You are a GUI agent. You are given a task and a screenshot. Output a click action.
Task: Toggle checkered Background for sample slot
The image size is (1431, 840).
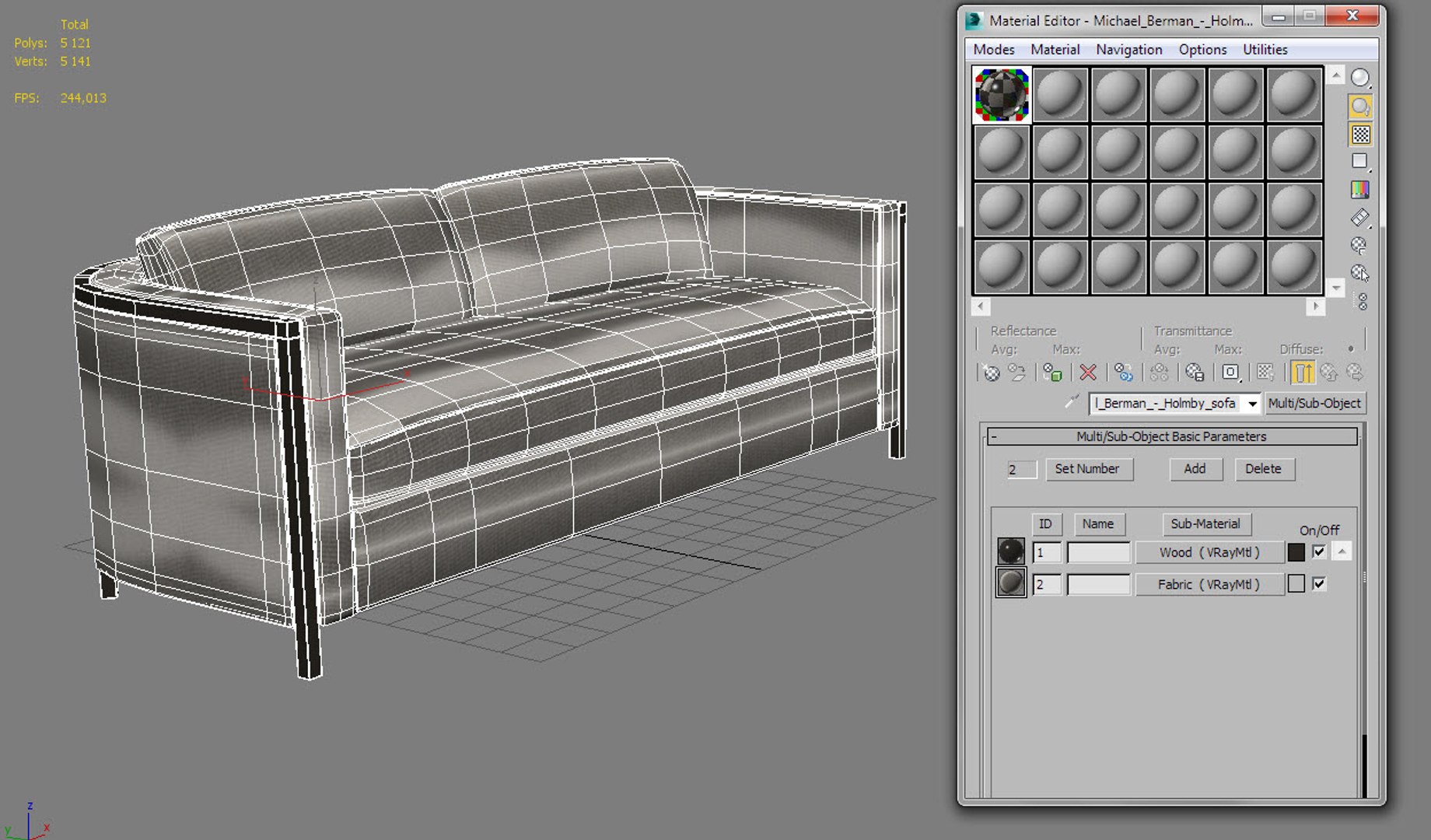pos(1360,135)
